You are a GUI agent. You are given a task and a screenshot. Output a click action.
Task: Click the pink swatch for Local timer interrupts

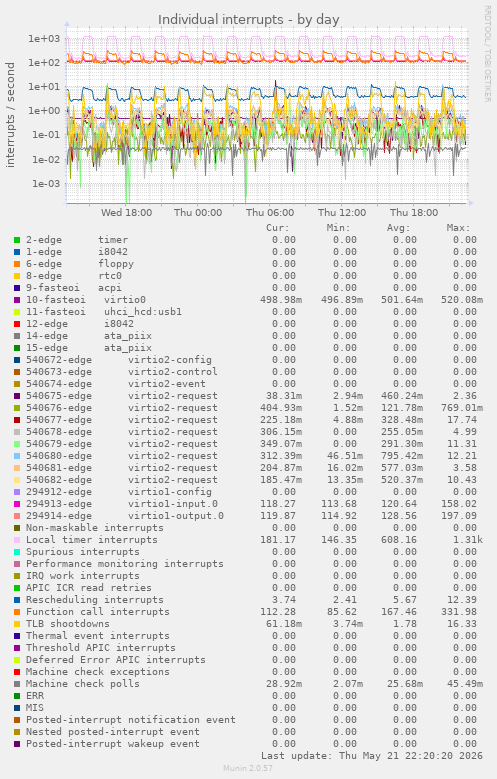[x=17, y=540]
